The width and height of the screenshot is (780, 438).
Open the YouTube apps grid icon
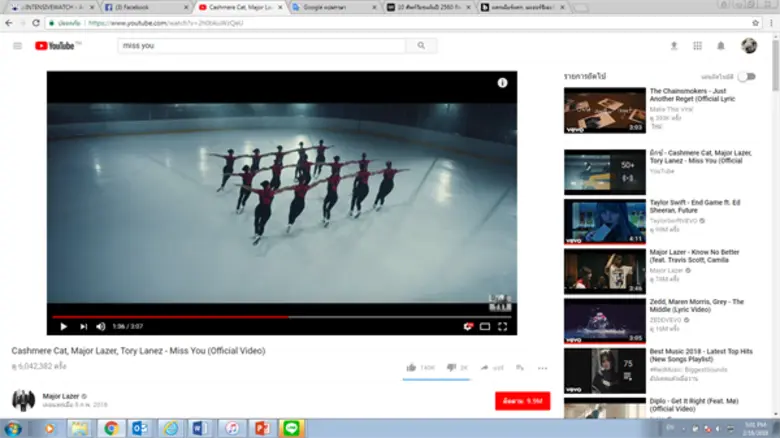coord(697,46)
